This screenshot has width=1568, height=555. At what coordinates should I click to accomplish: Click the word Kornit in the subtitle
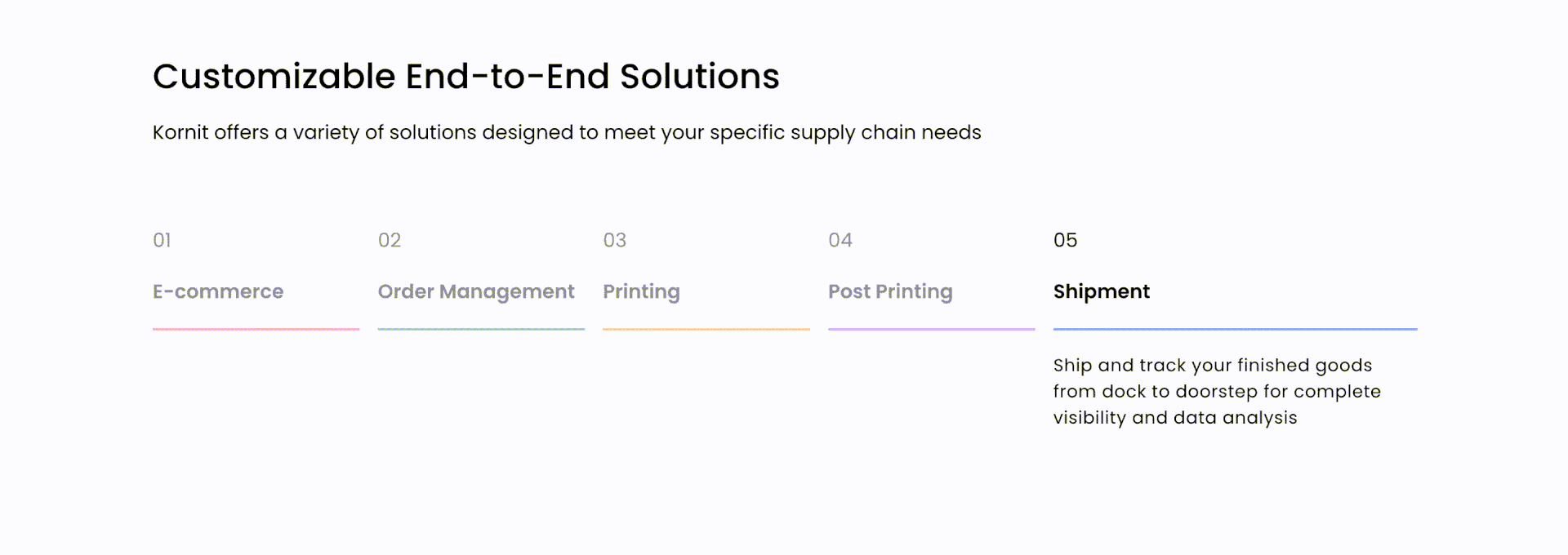[180, 132]
